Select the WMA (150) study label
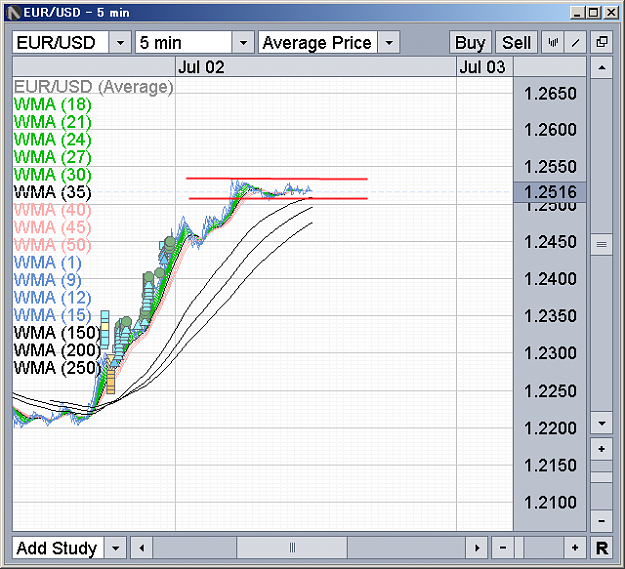Screen dimensions: 625x569 pos(57,332)
